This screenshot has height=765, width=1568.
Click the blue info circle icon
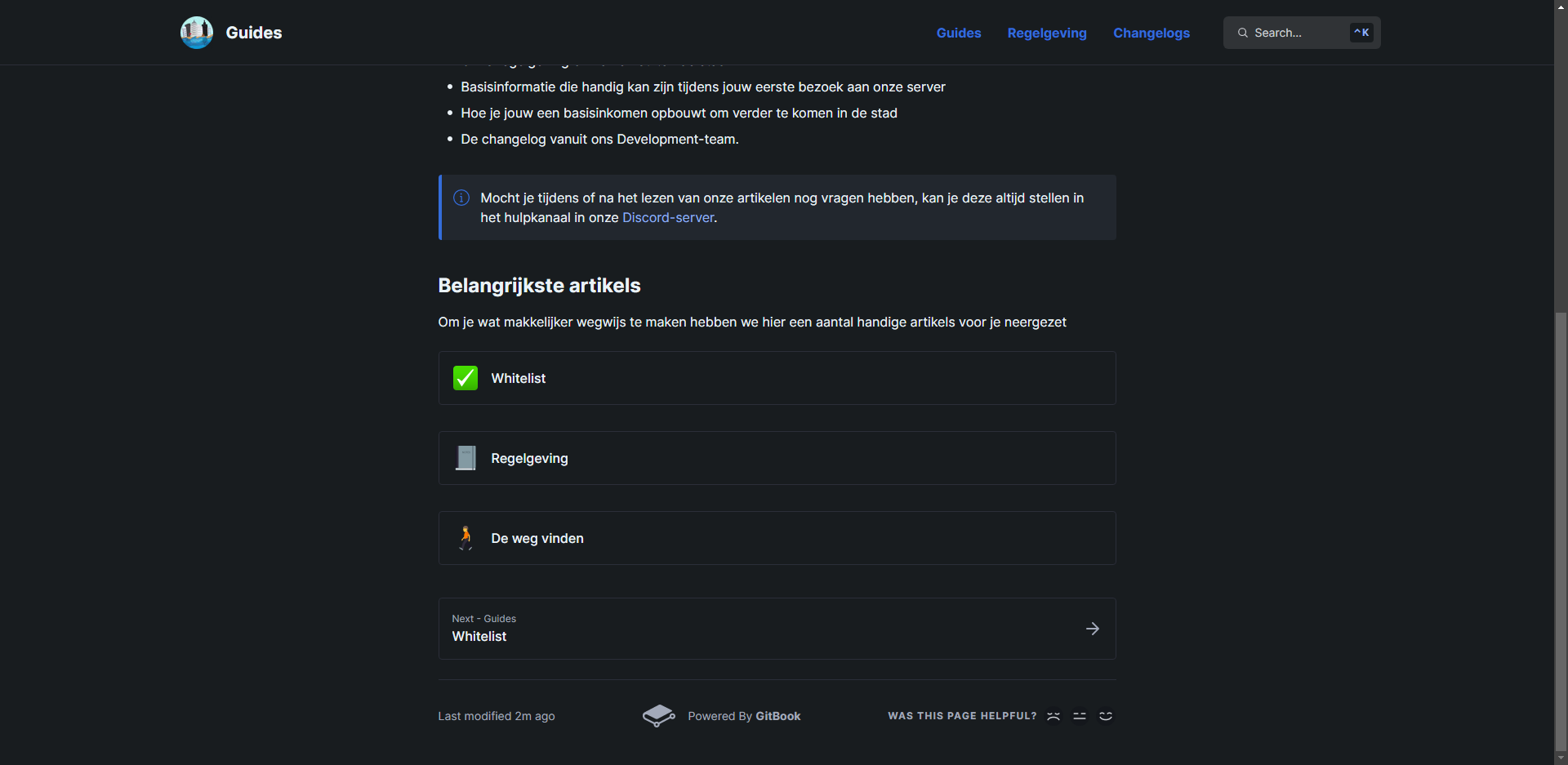tap(461, 198)
